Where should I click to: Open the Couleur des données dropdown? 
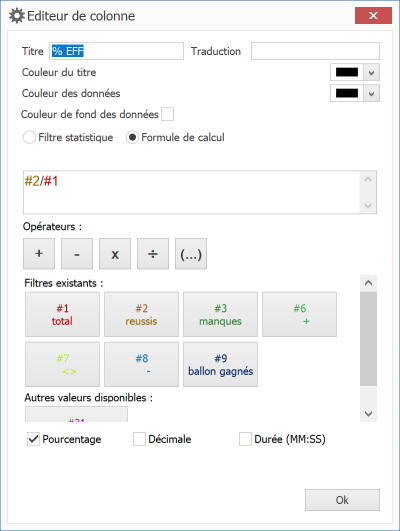[371, 93]
